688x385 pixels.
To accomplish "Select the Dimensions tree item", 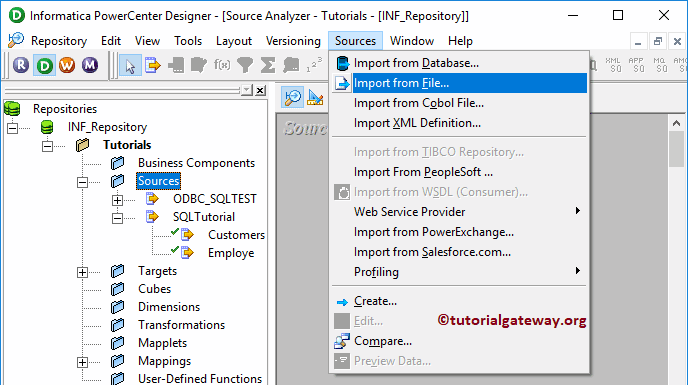I will [169, 307].
